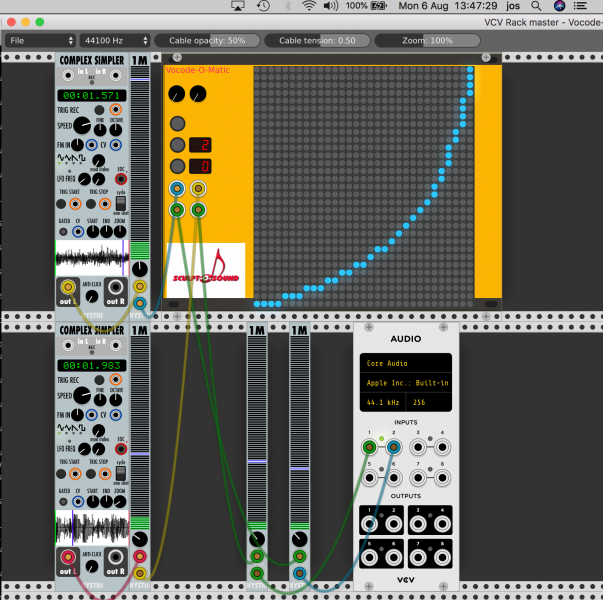Toggle TRIG REC button on lower Complex Simpler
The width and height of the screenshot is (603, 600).
point(99,380)
